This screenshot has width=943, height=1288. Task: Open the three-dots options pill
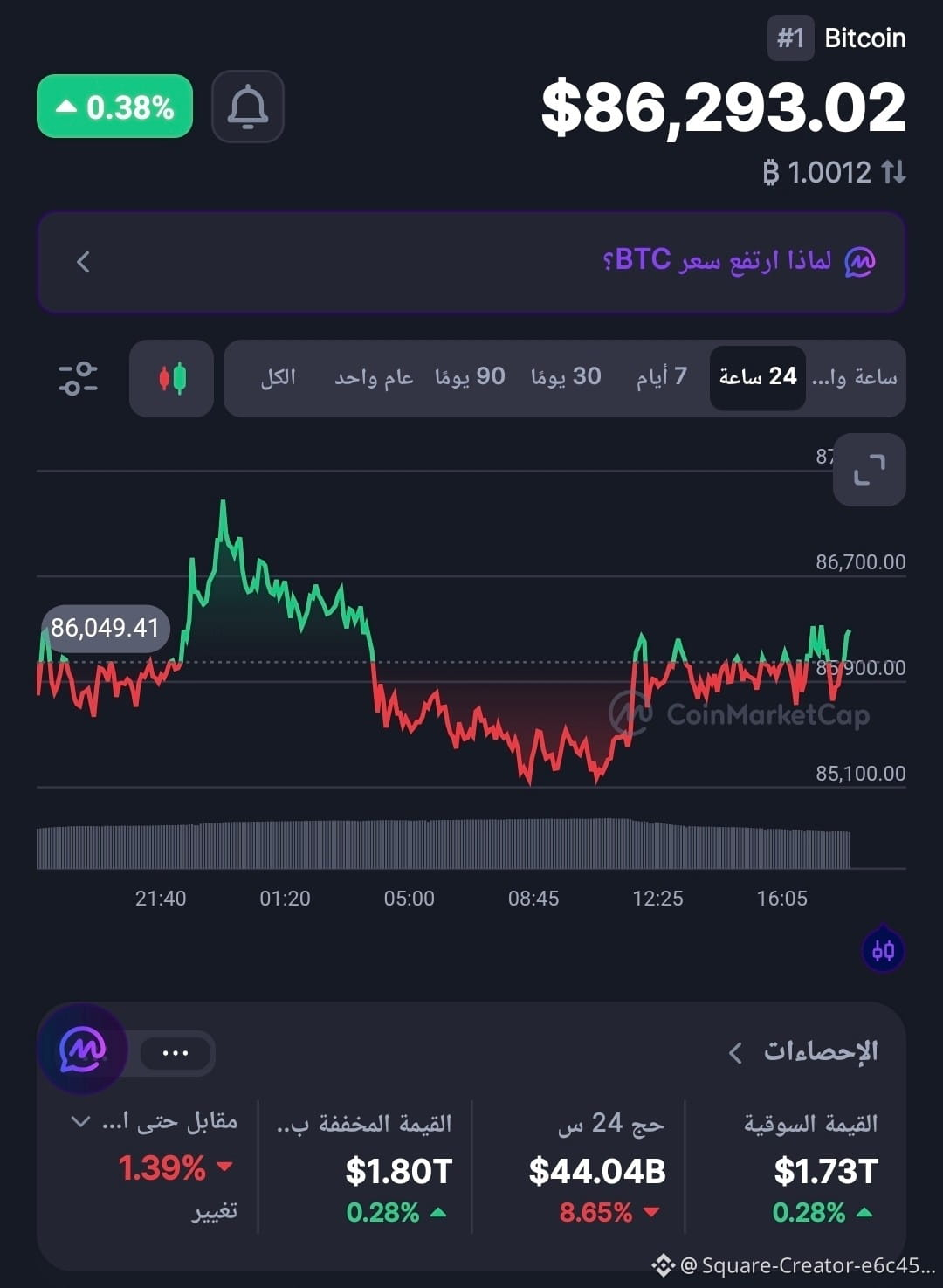176,1052
